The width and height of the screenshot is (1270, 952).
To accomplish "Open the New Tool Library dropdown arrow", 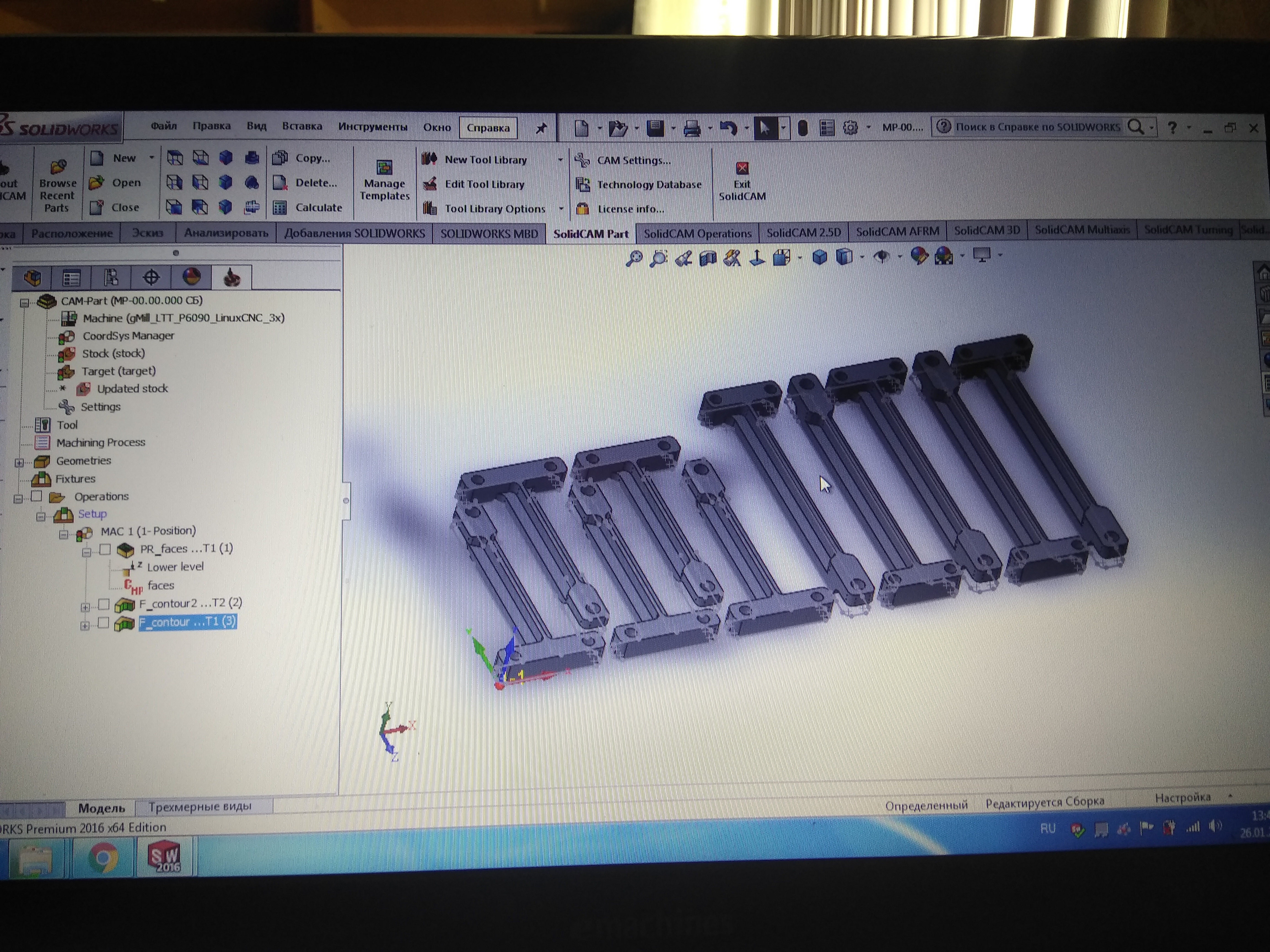I will click(560, 159).
